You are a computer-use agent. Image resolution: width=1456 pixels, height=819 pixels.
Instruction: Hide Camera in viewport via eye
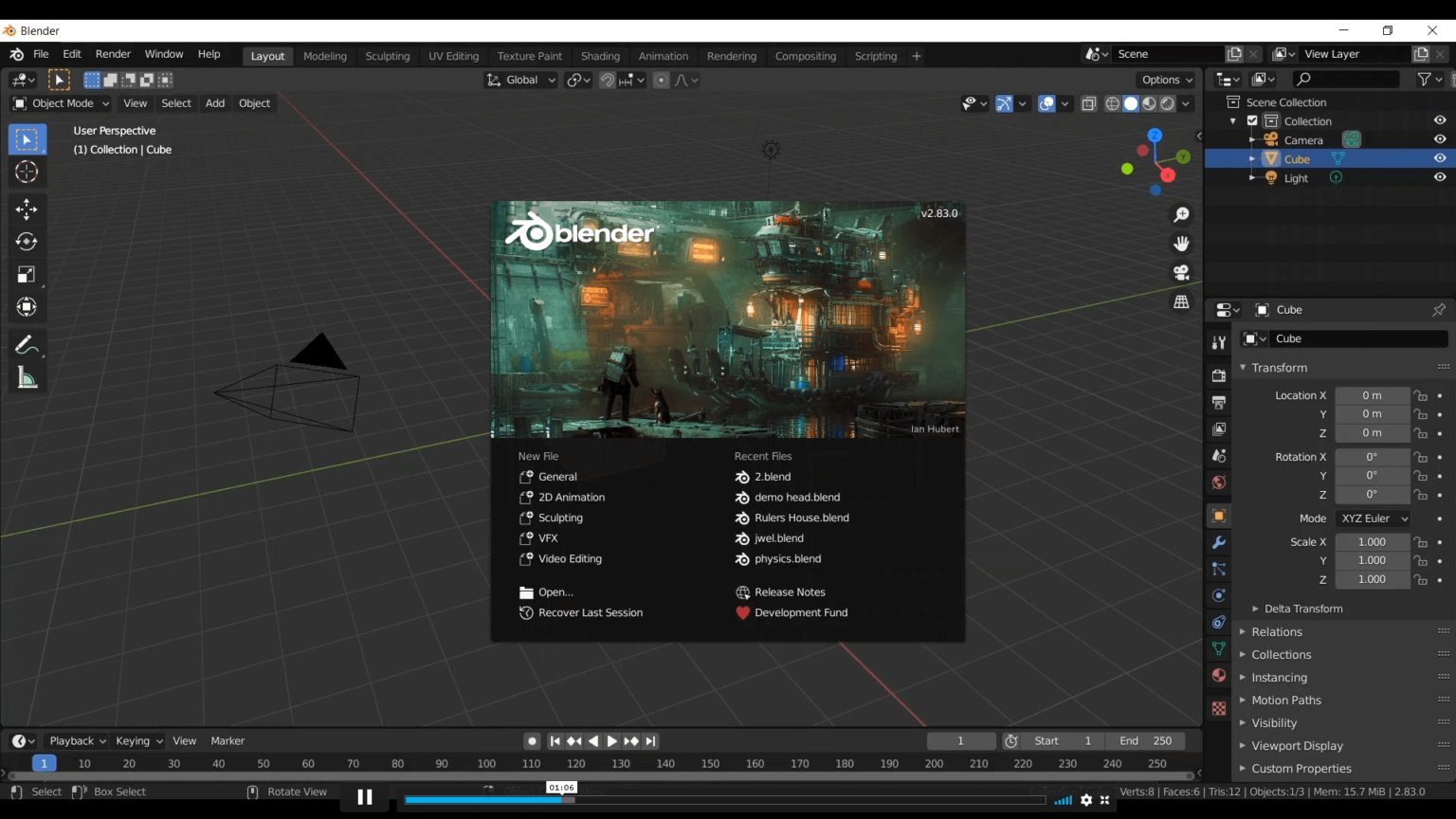[x=1440, y=139]
